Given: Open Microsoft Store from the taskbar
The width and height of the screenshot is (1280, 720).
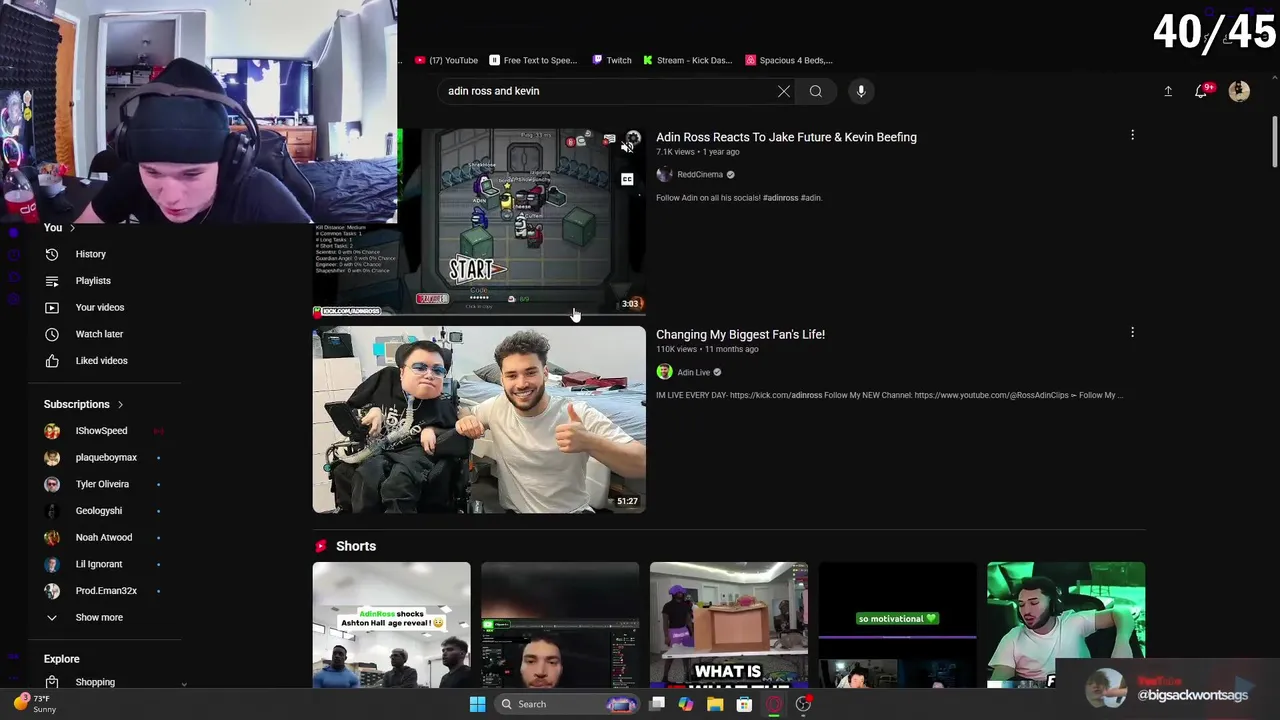Looking at the screenshot, I should (x=744, y=704).
